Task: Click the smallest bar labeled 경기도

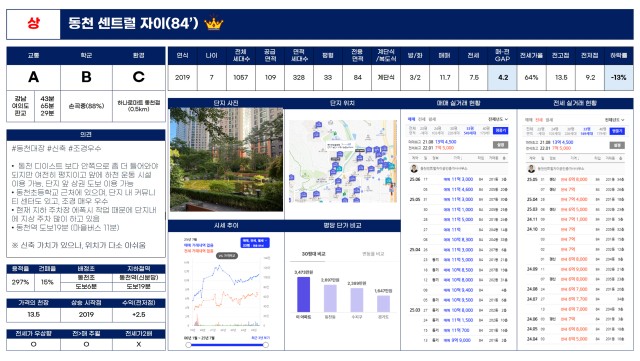Action: [383, 304]
